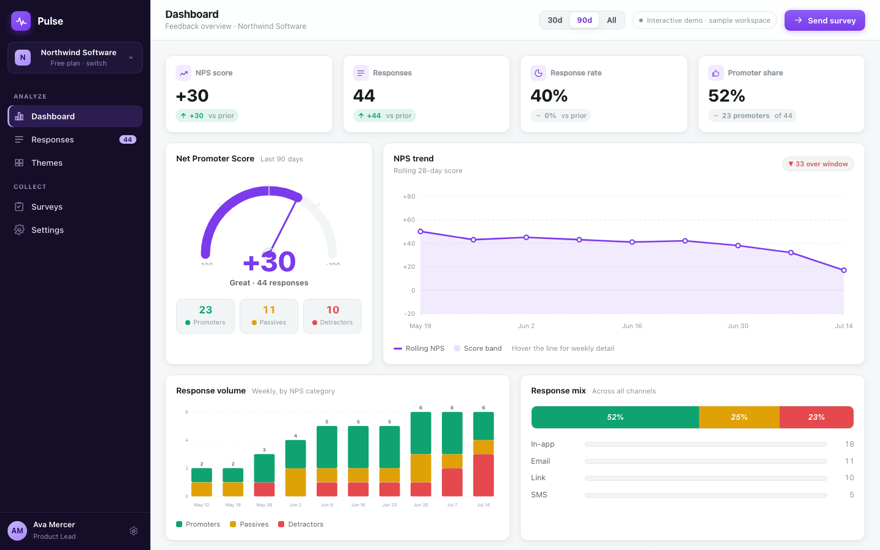
Task: Click the 44 badge next to Responses
Action: tap(127, 139)
